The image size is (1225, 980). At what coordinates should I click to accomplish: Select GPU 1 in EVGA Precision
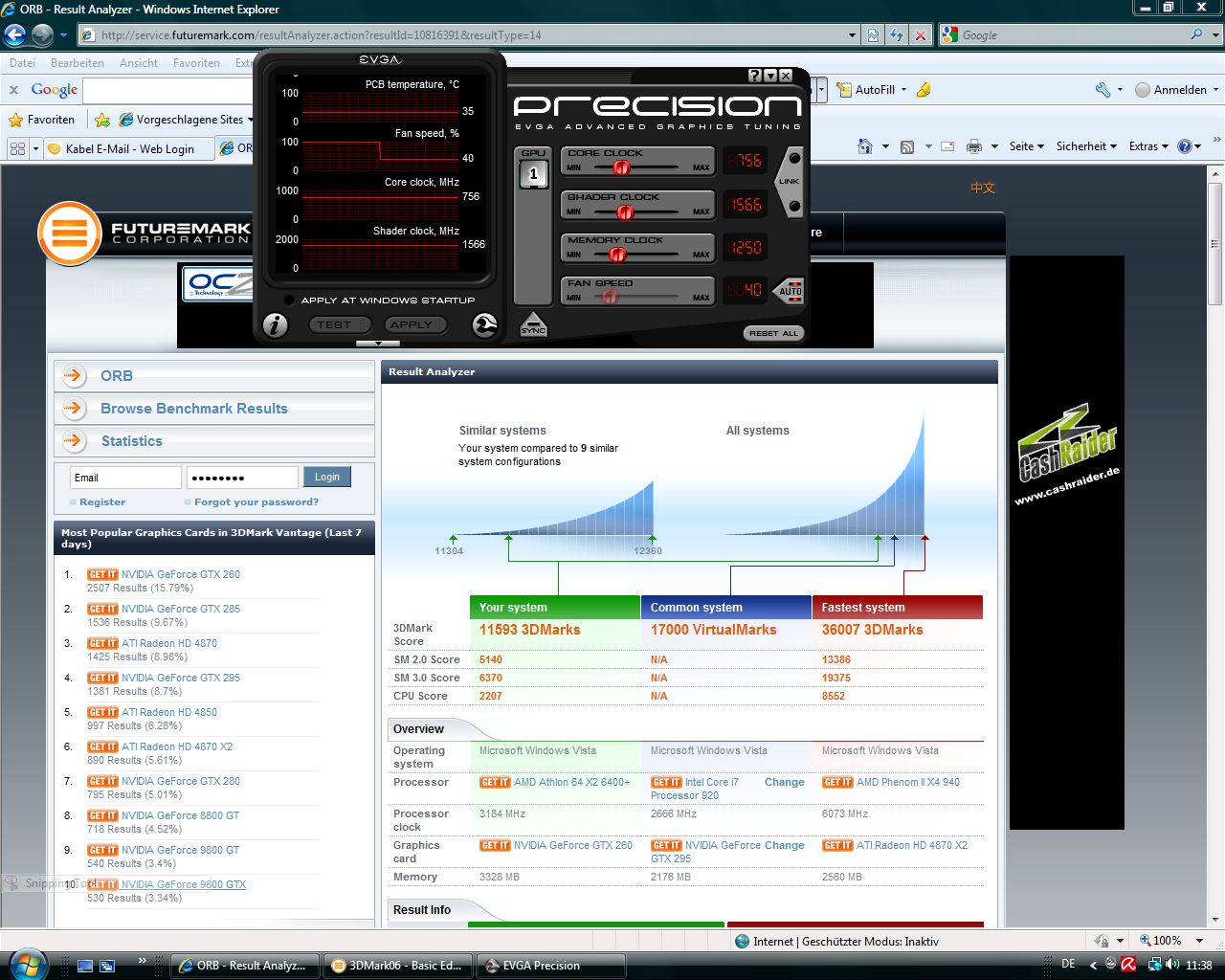click(x=533, y=174)
